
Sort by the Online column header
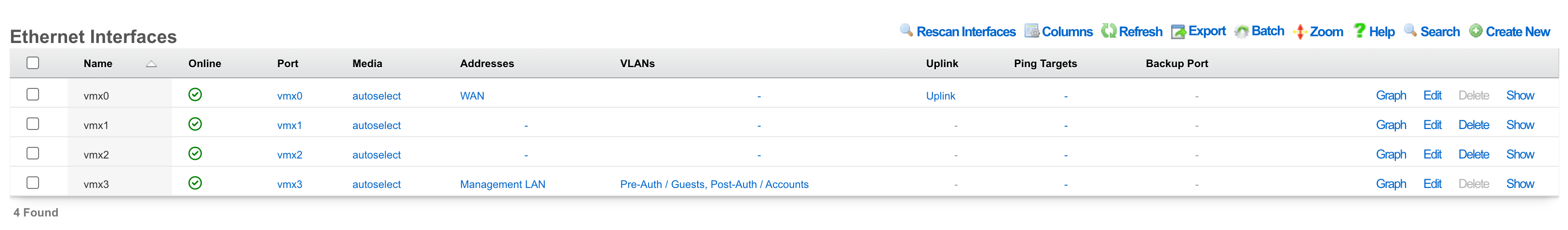point(204,63)
